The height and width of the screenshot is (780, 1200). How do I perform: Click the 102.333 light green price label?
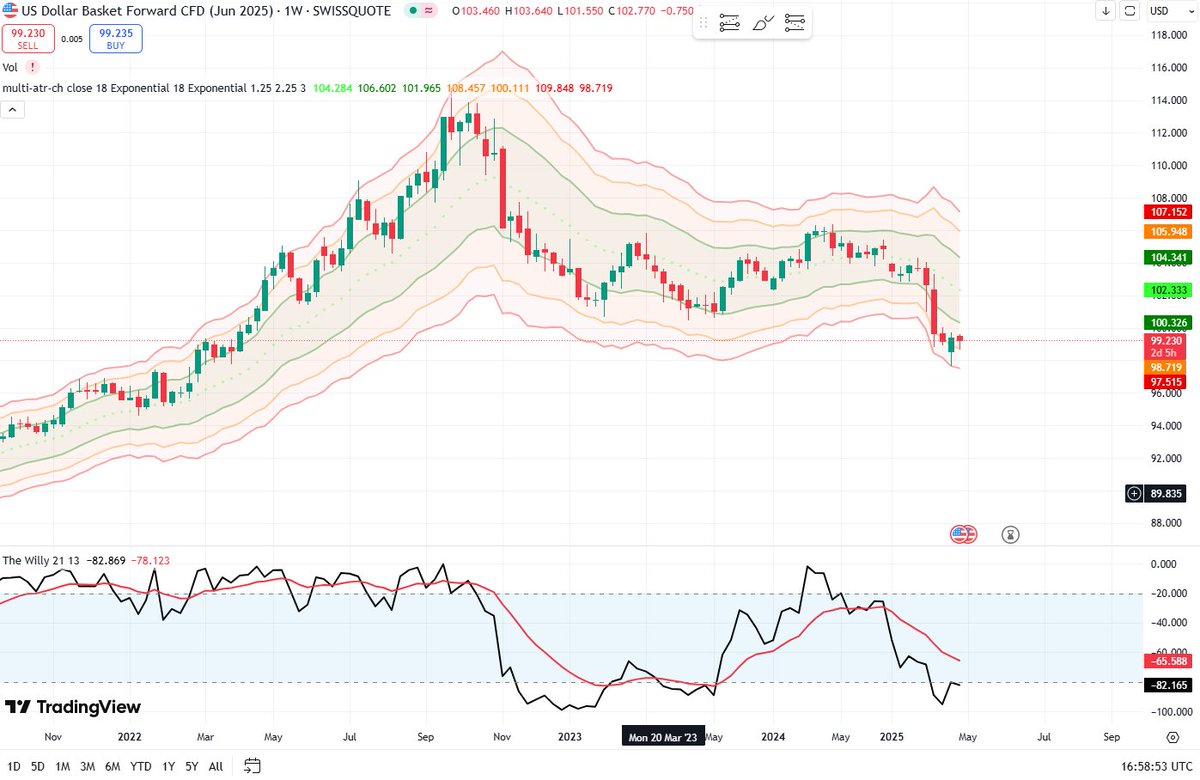pos(1169,290)
